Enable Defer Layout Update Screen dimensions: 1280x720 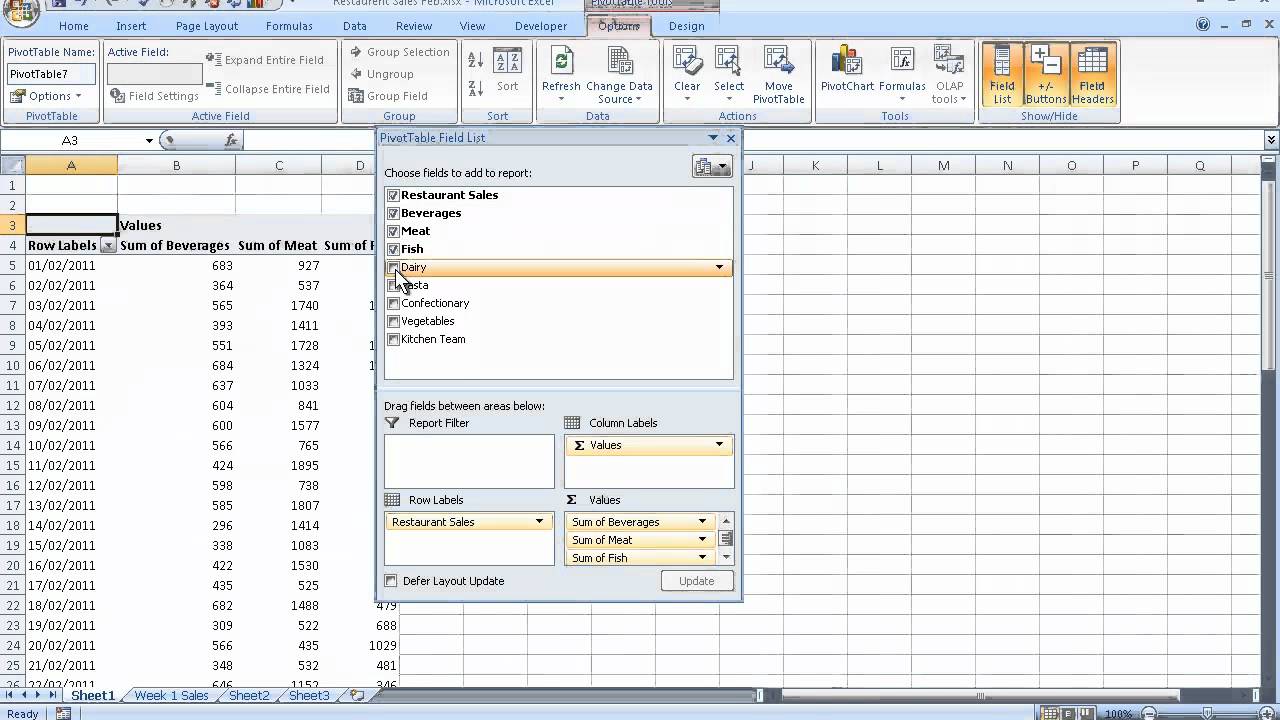coord(391,581)
